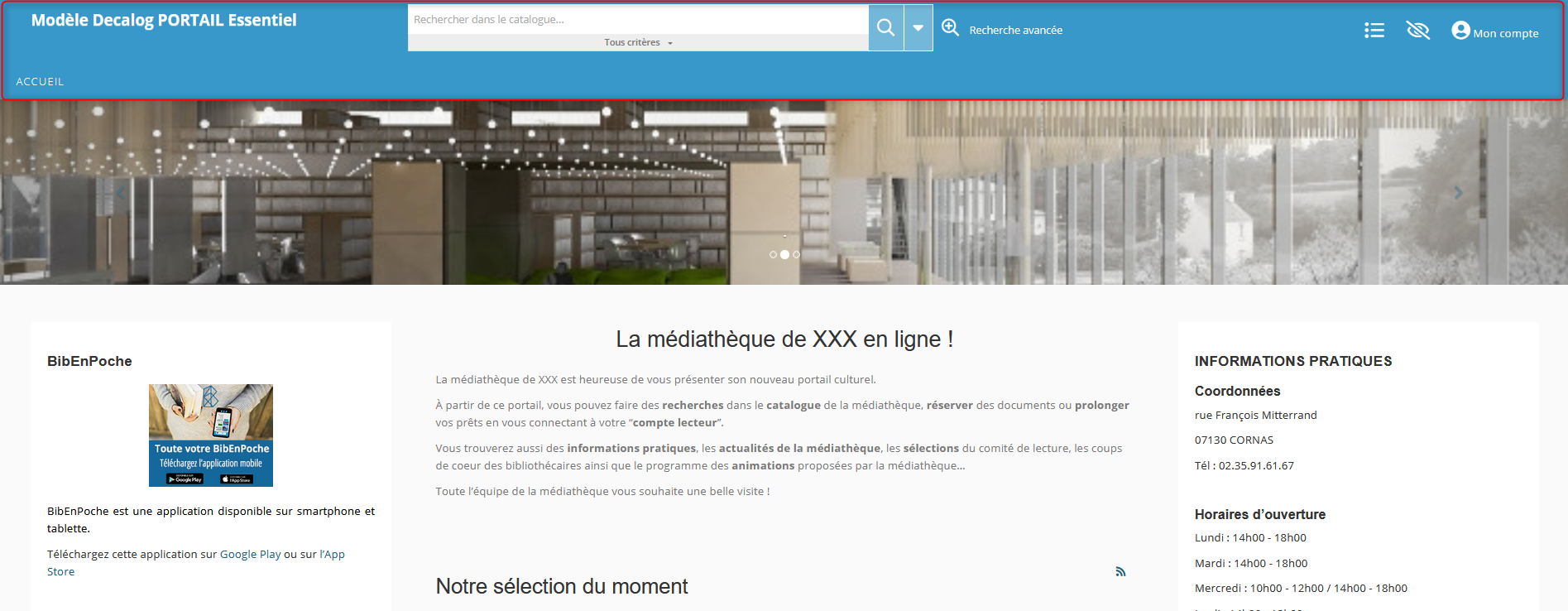Click the magnifying glass search button
Viewport: 1568px width, 611px height.
[885, 27]
